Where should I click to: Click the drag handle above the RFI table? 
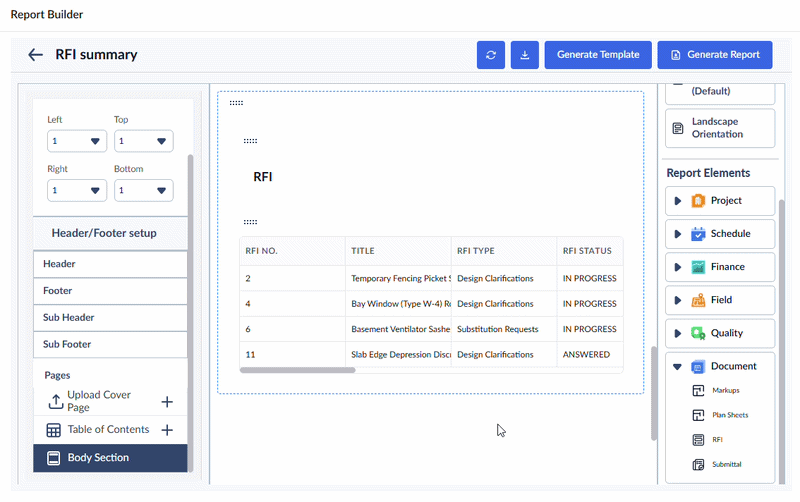pyautogui.click(x=250, y=222)
